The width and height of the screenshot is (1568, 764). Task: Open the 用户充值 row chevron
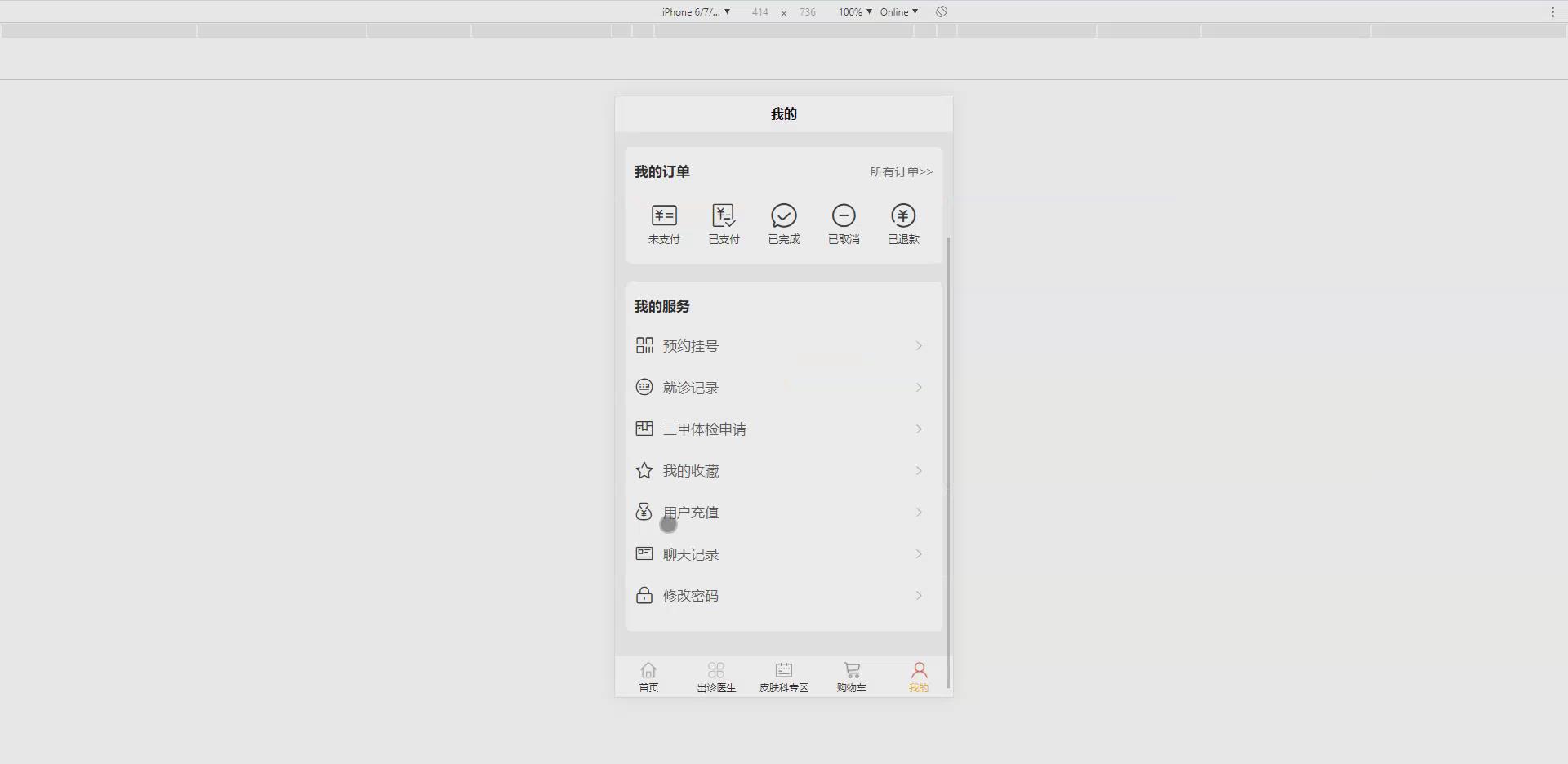click(x=919, y=513)
